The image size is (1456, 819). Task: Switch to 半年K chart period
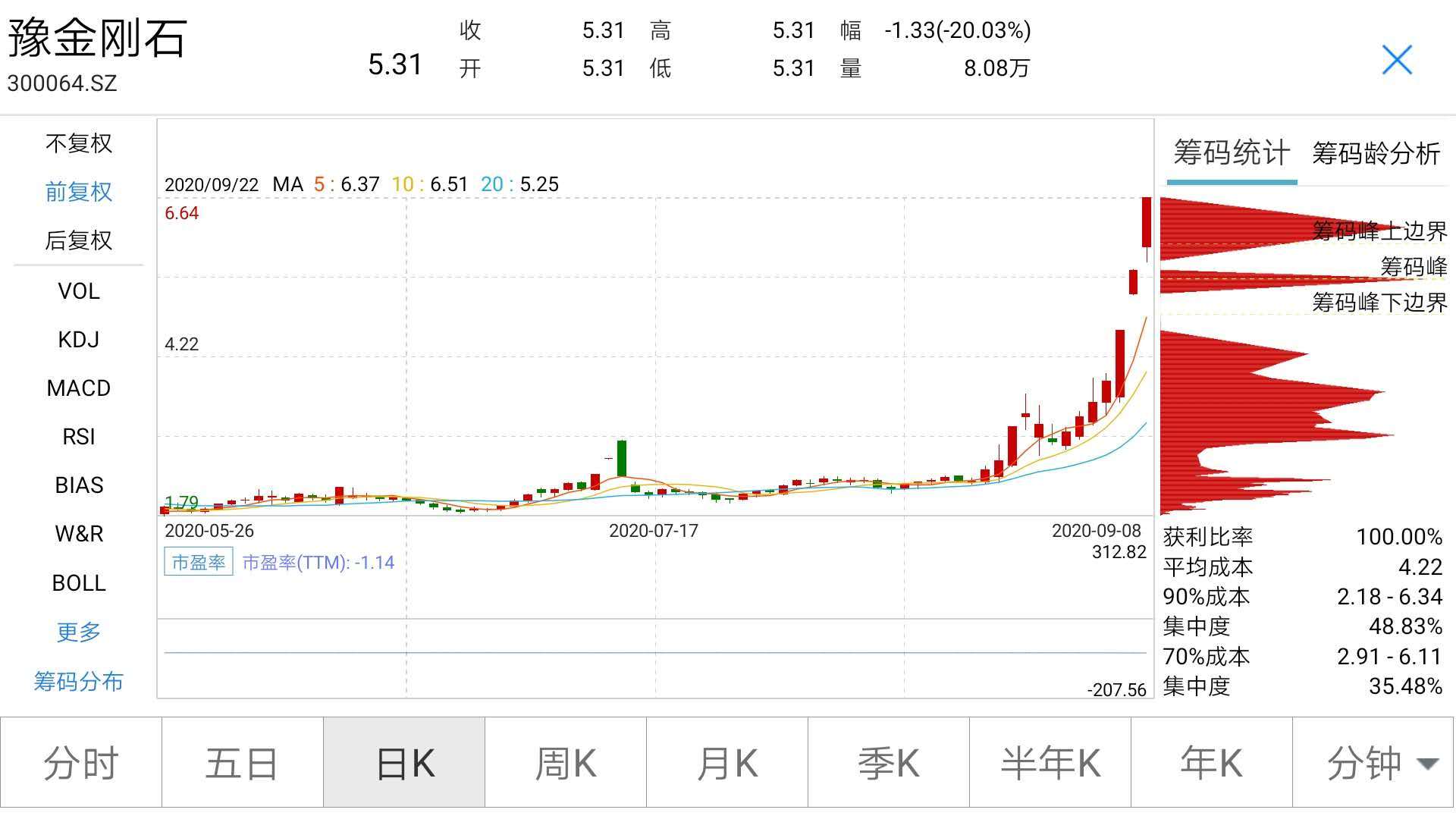pyautogui.click(x=1050, y=763)
